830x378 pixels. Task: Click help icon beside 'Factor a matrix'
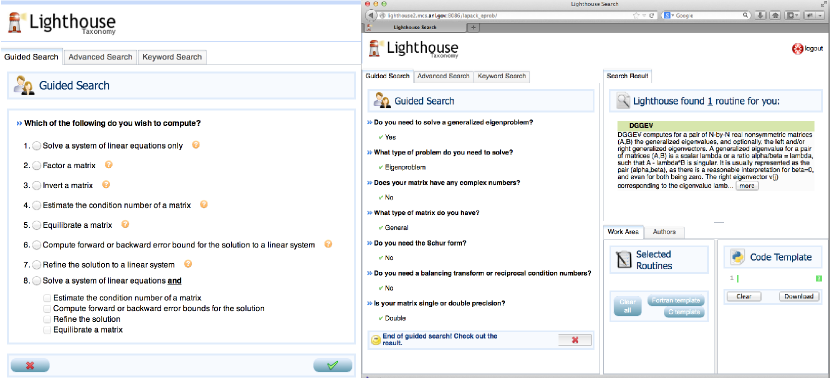(109, 165)
